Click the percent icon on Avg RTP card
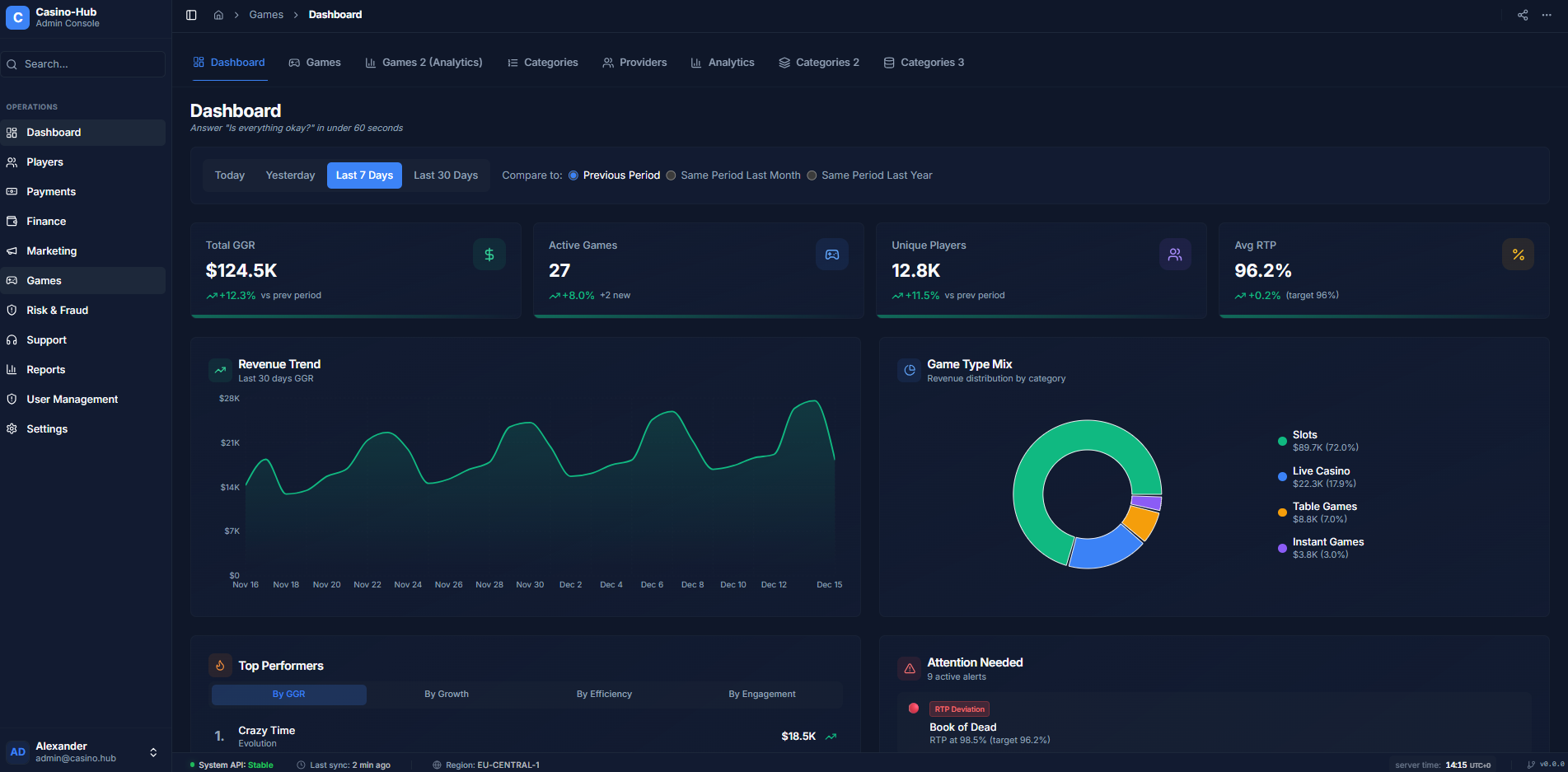This screenshot has width=1568, height=772. coord(1518,254)
